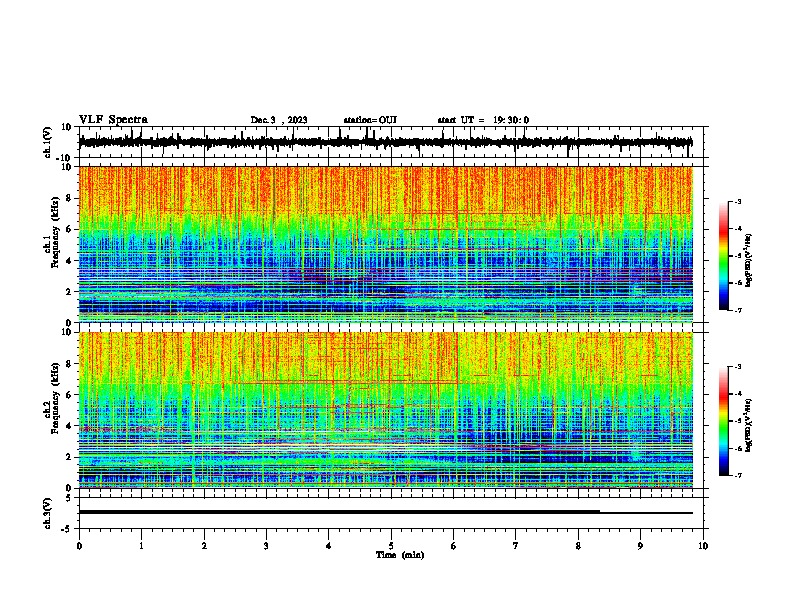
Task: Click the '-5' tick on ch.3(V) axis
Action: 67,529
